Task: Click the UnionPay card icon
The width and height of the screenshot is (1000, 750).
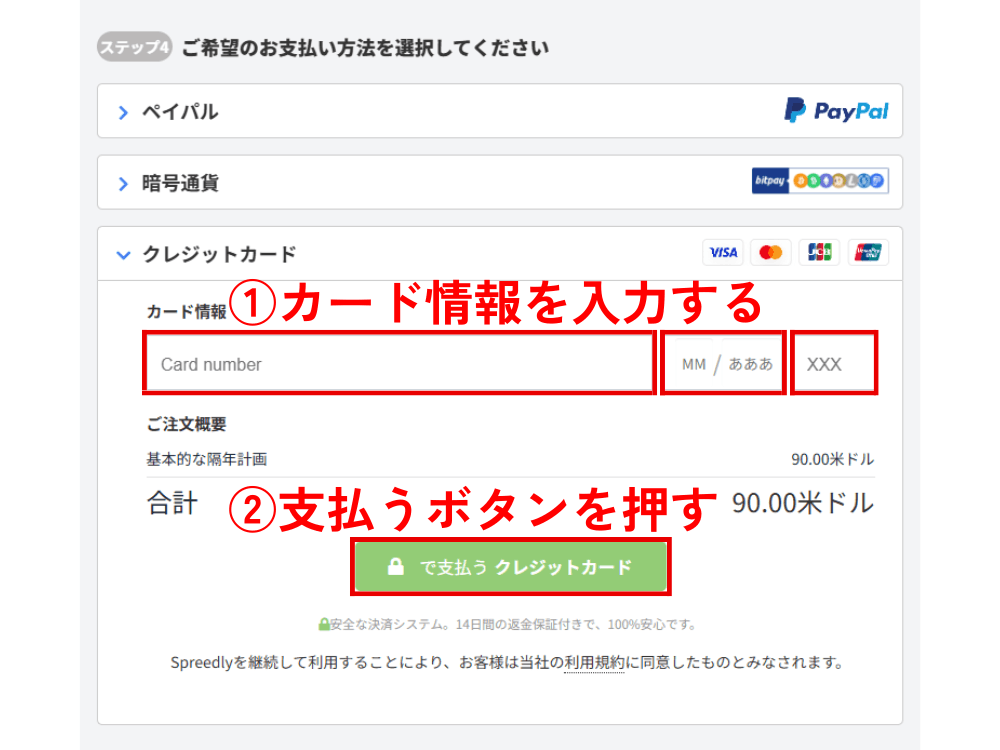Action: pos(868,253)
